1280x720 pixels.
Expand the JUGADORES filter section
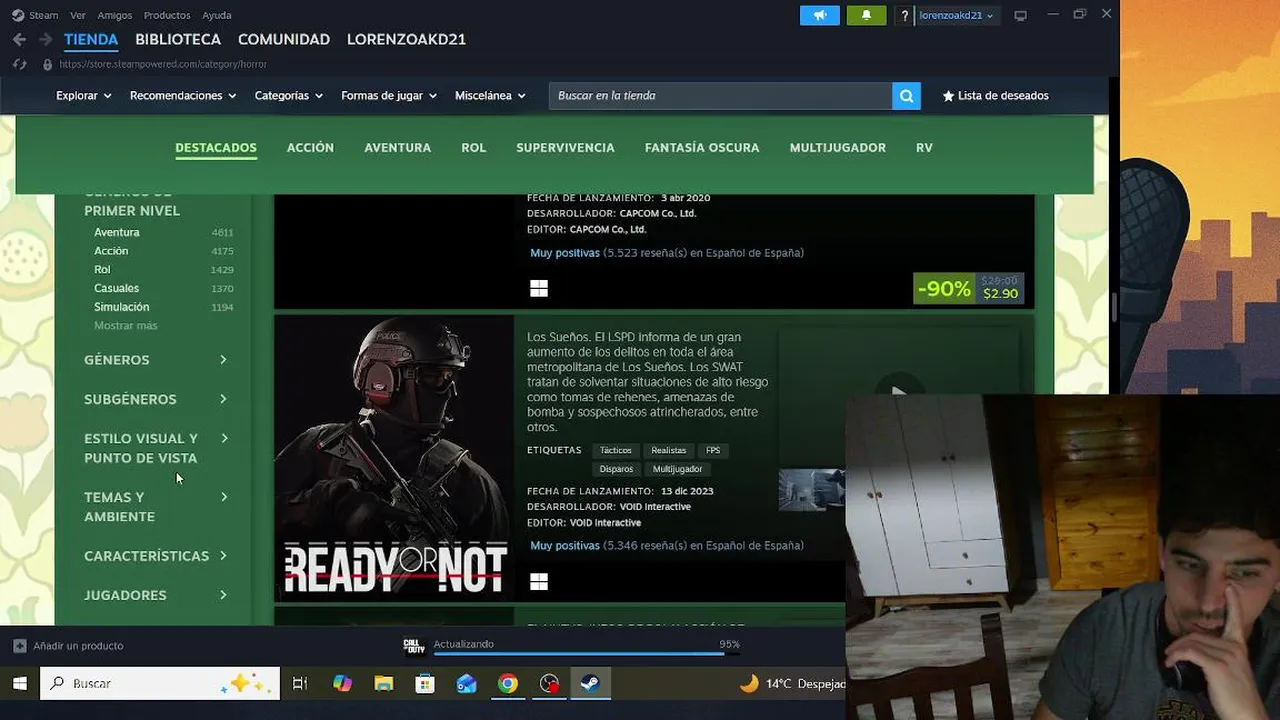(155, 595)
